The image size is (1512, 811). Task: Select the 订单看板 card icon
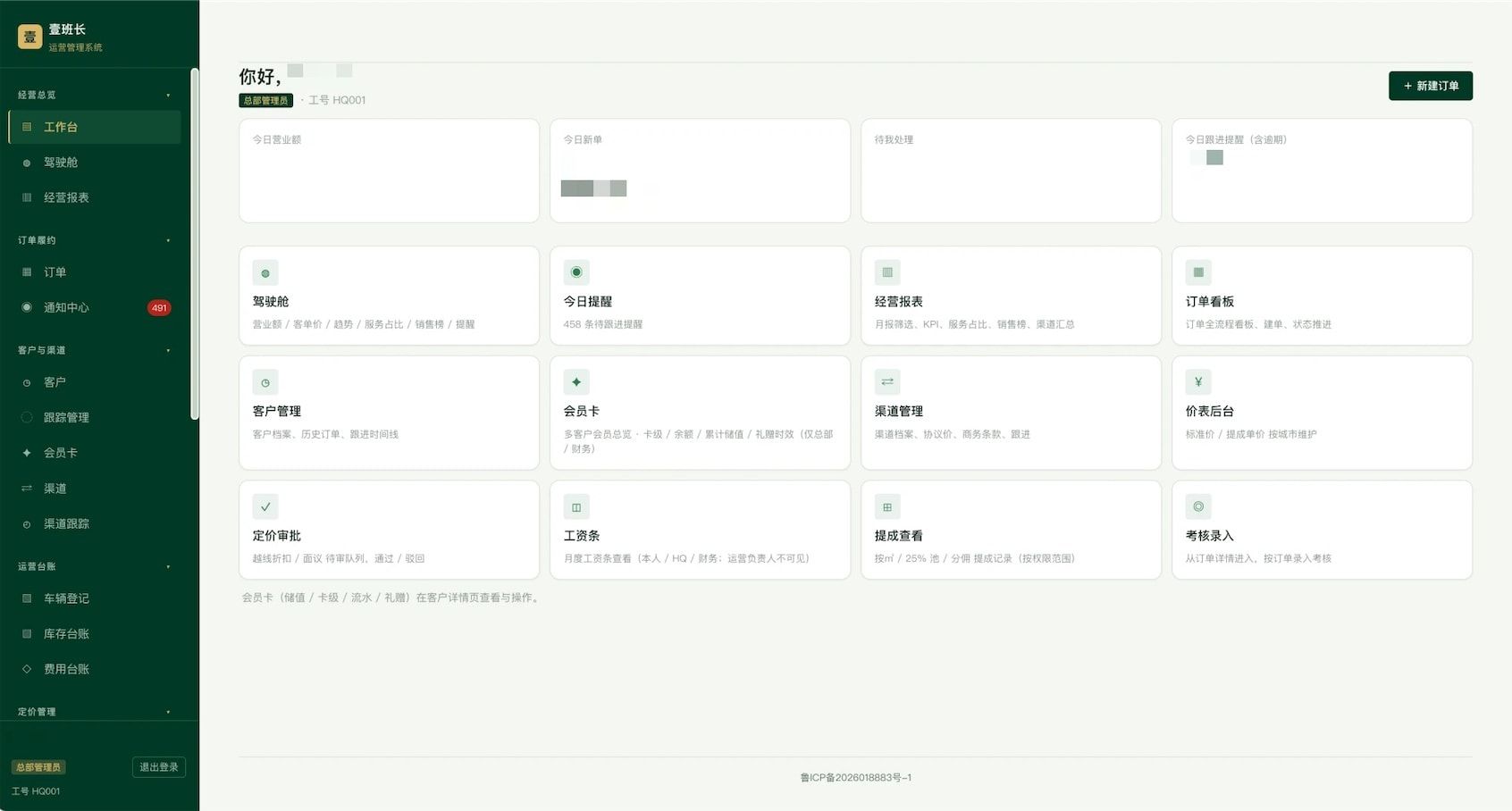(1198, 272)
